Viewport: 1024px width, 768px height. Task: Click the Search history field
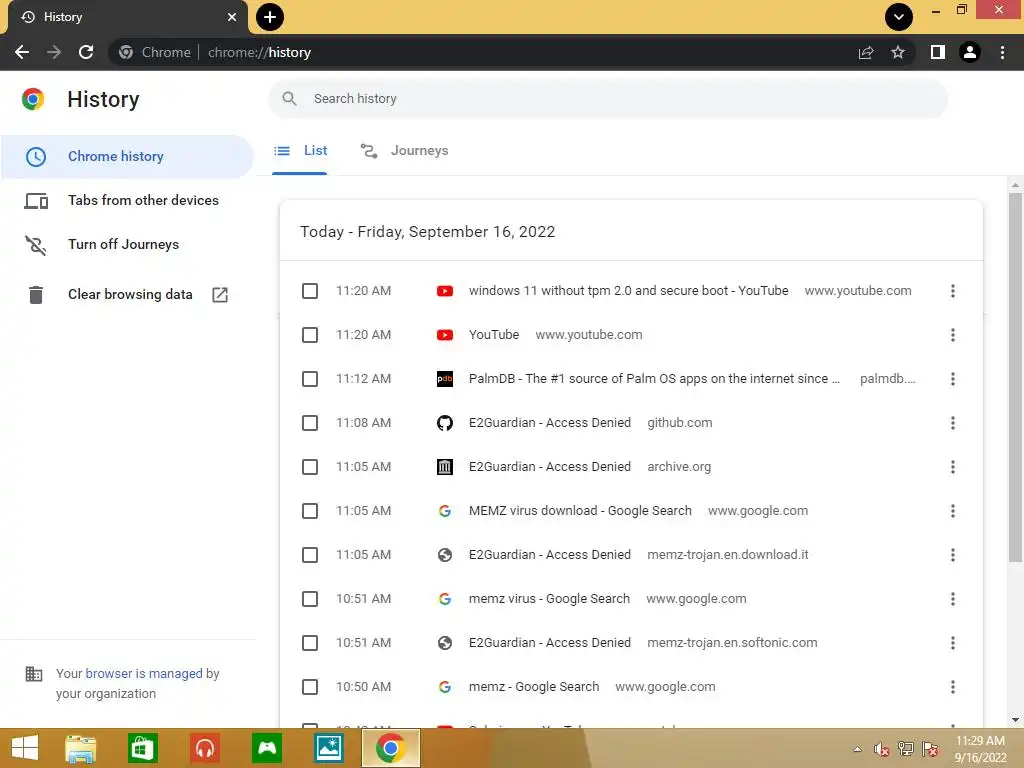pyautogui.click(x=608, y=99)
